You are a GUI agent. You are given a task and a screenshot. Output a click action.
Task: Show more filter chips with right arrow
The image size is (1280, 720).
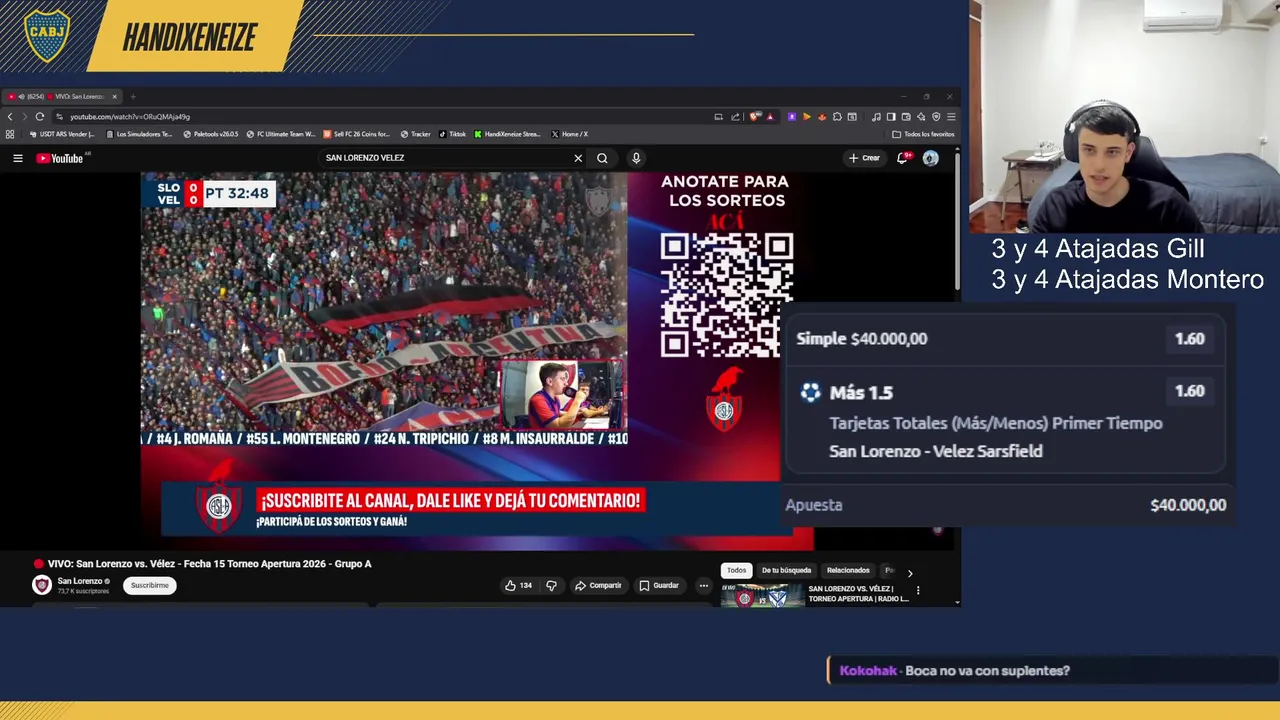[910, 573]
